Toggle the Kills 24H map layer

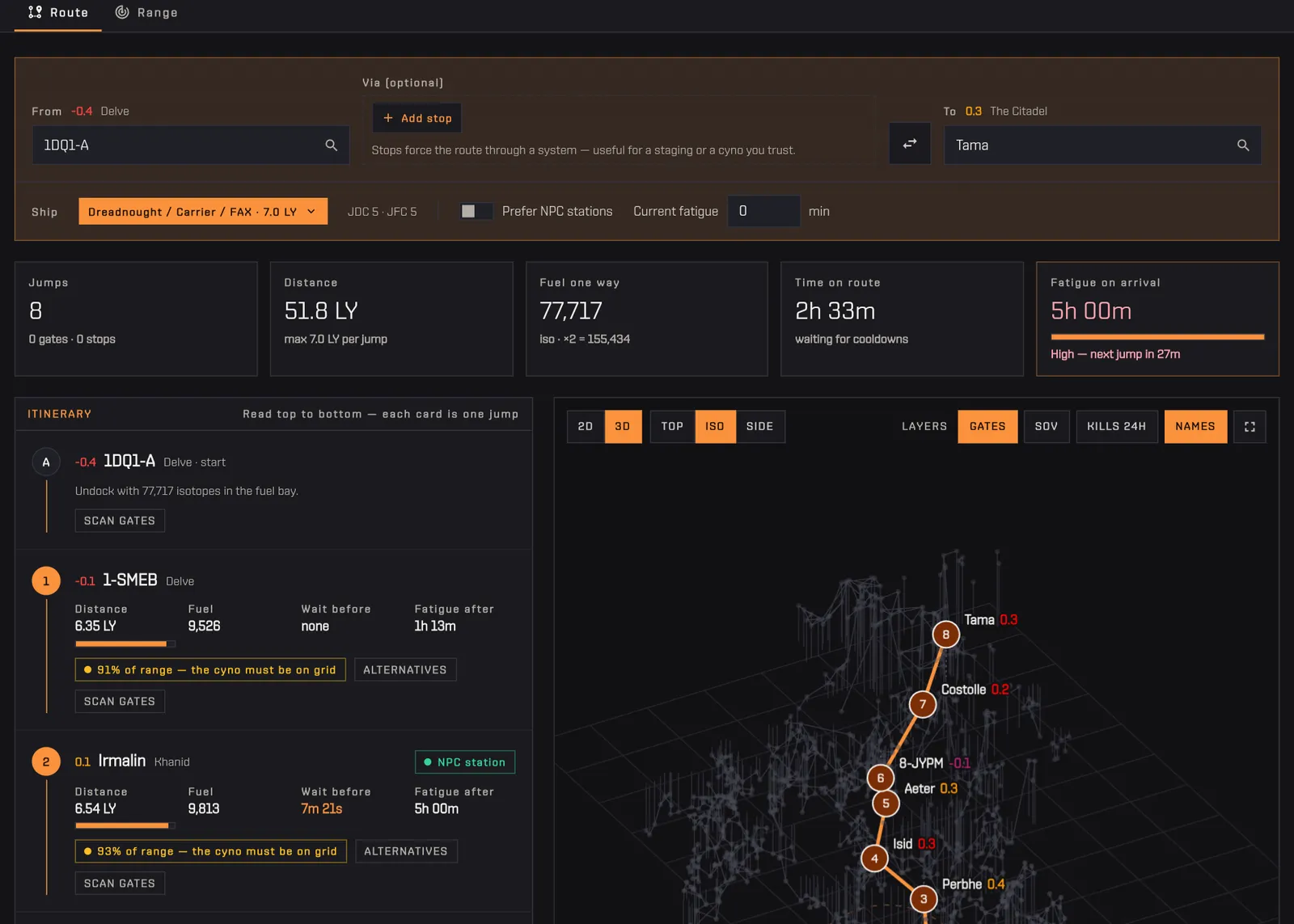tap(1117, 427)
